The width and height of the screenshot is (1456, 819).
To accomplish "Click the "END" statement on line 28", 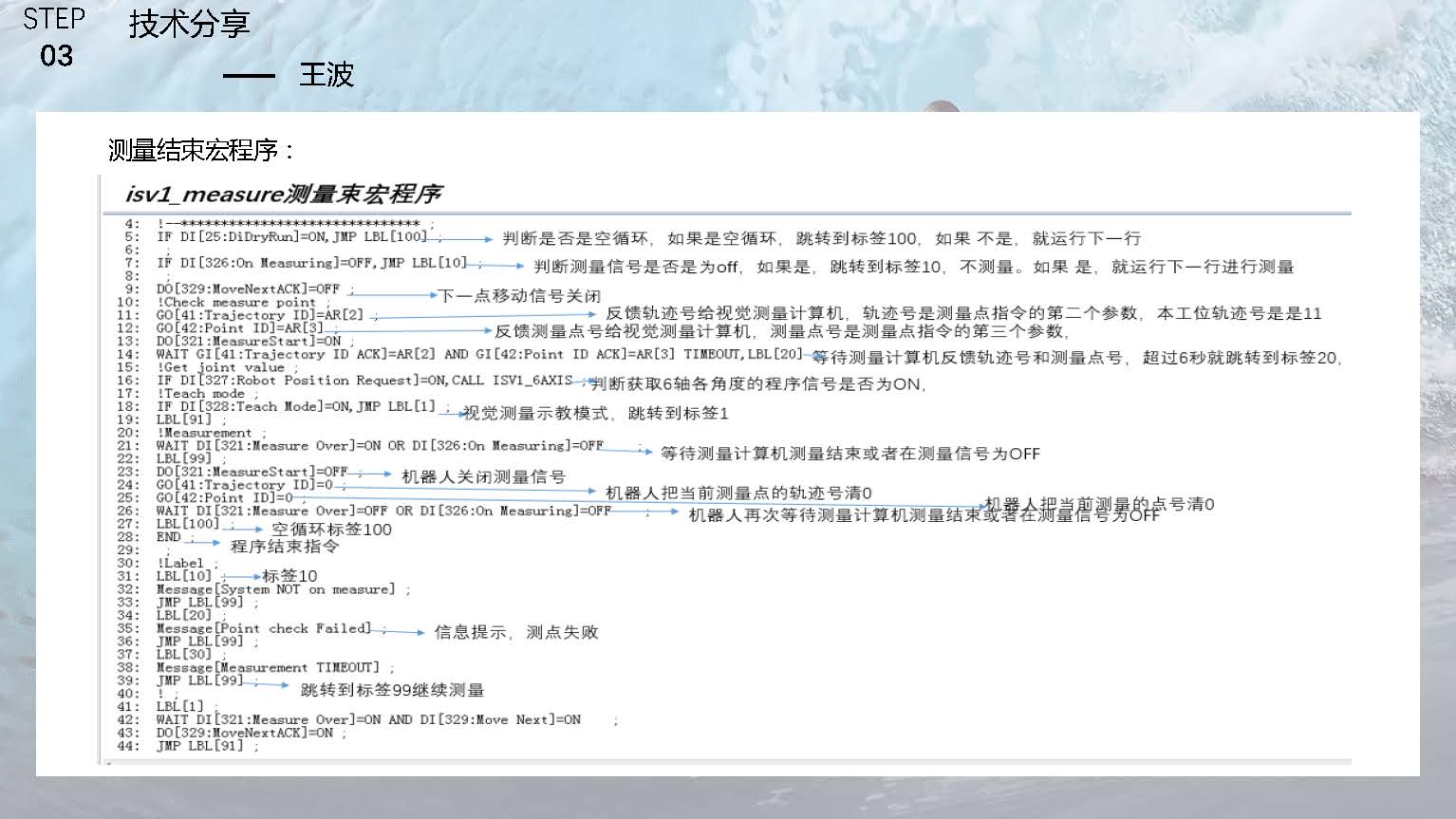I will click(x=169, y=537).
